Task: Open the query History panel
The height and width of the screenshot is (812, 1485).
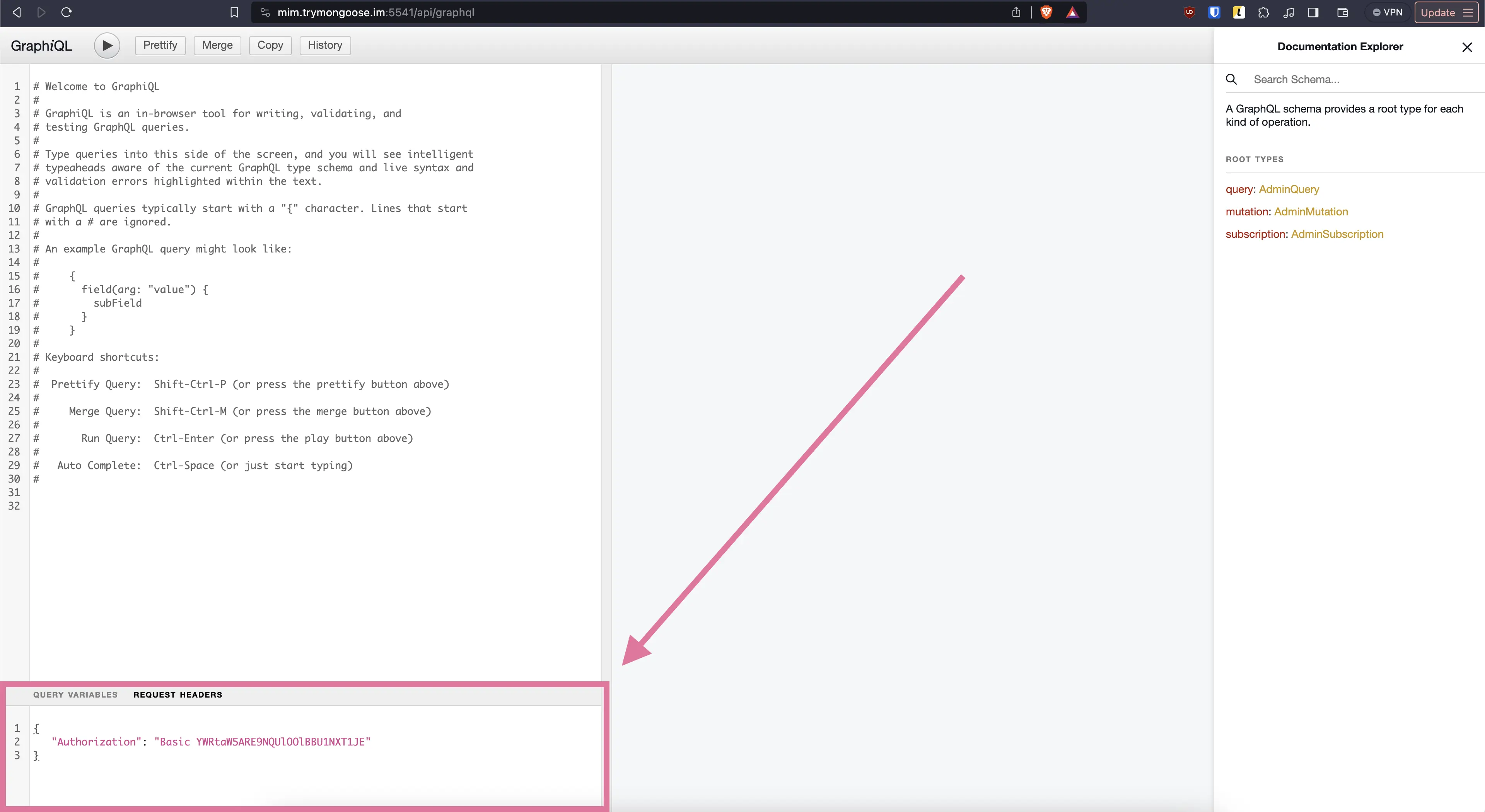Action: (324, 45)
